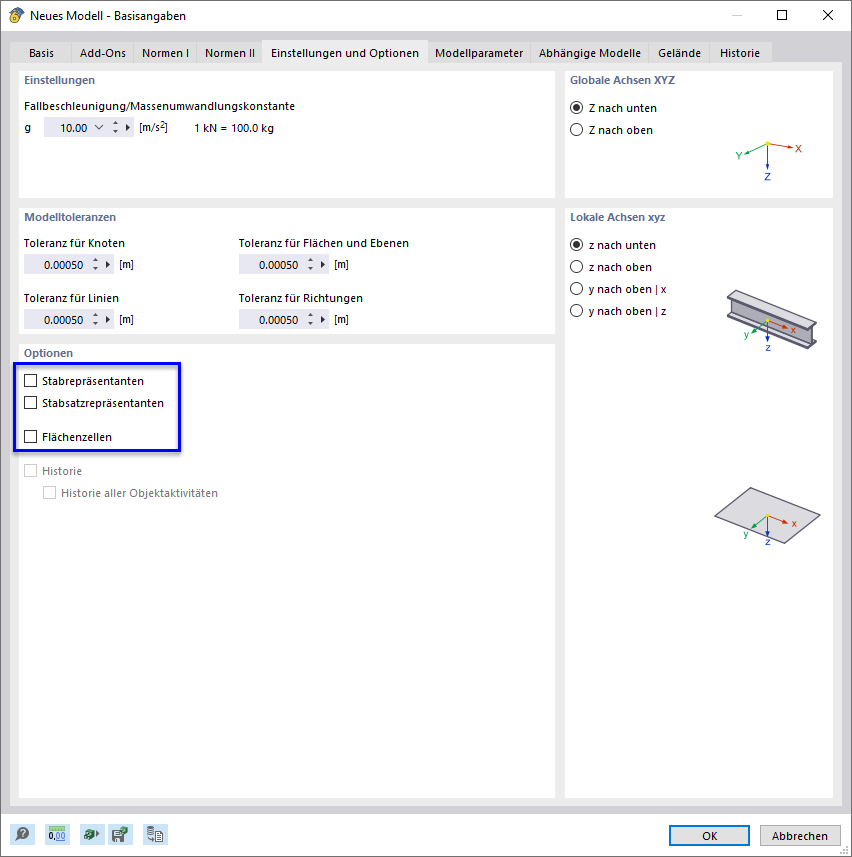852x857 pixels.
Task: Click the stepper for Toleranz für Linien
Action: tap(96, 320)
